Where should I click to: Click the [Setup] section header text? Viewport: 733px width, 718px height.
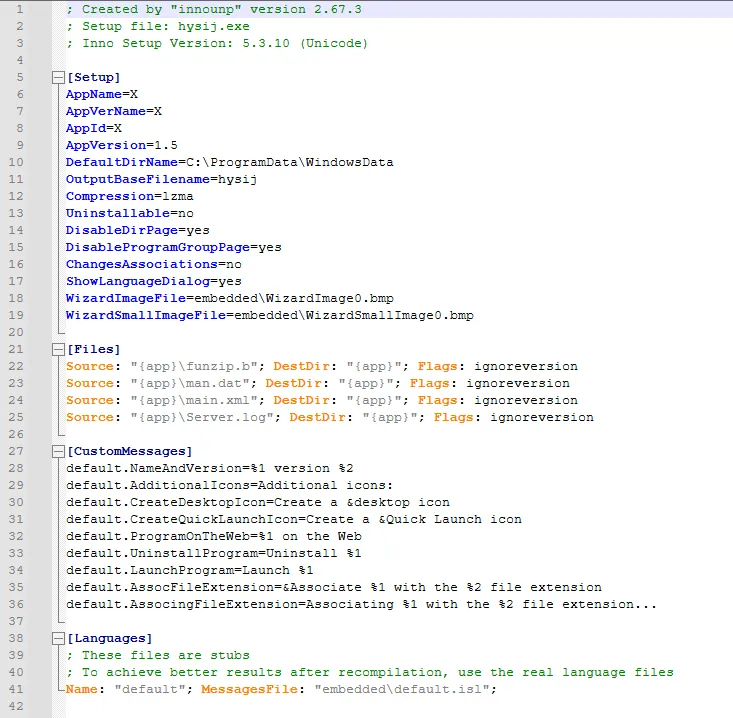click(93, 78)
